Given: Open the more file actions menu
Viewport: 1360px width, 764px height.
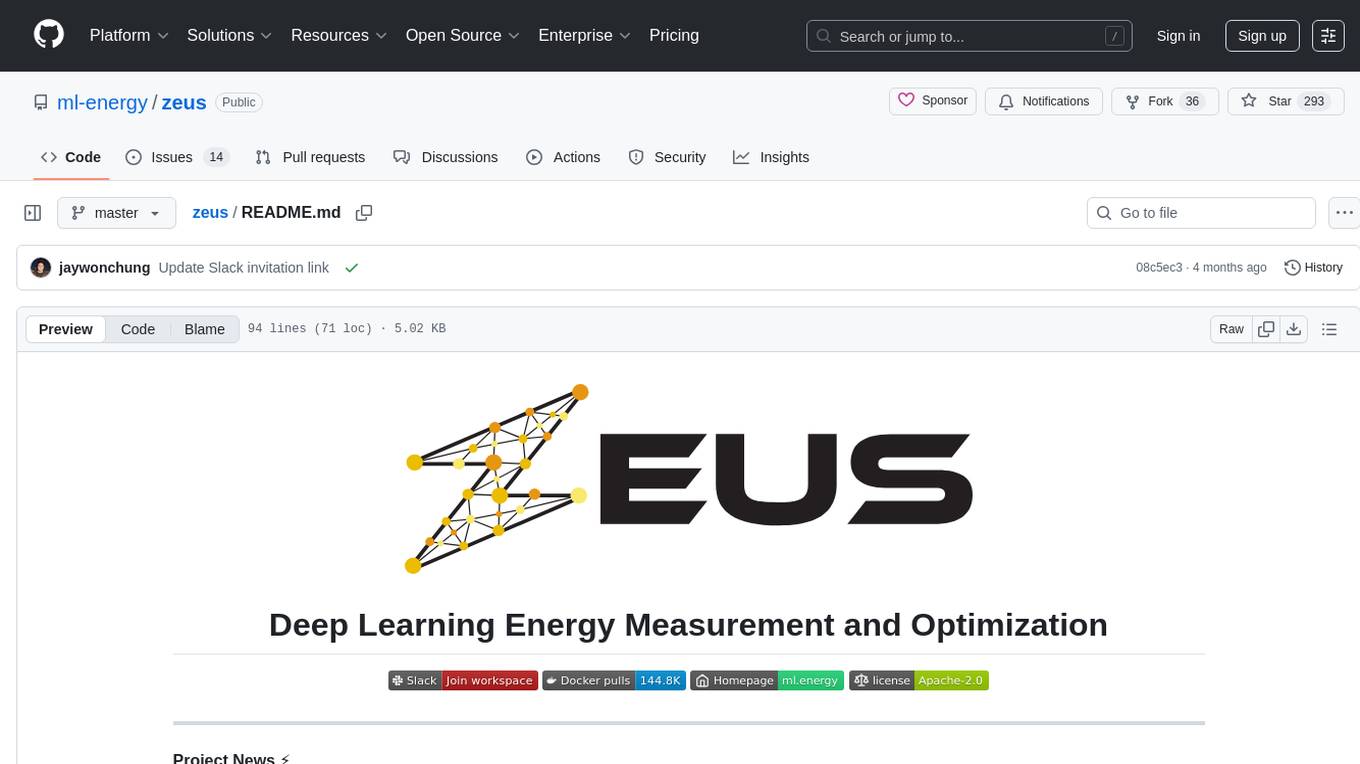Looking at the screenshot, I should tap(1344, 213).
